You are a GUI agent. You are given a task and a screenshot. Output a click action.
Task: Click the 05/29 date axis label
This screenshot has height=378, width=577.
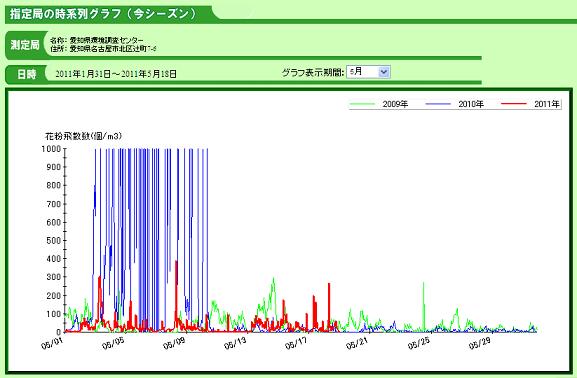(479, 343)
